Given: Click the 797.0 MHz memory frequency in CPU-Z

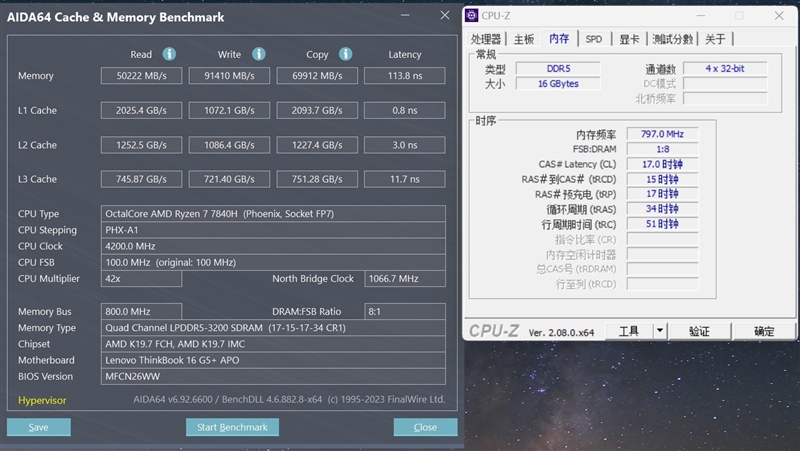Looking at the screenshot, I should tap(662, 134).
